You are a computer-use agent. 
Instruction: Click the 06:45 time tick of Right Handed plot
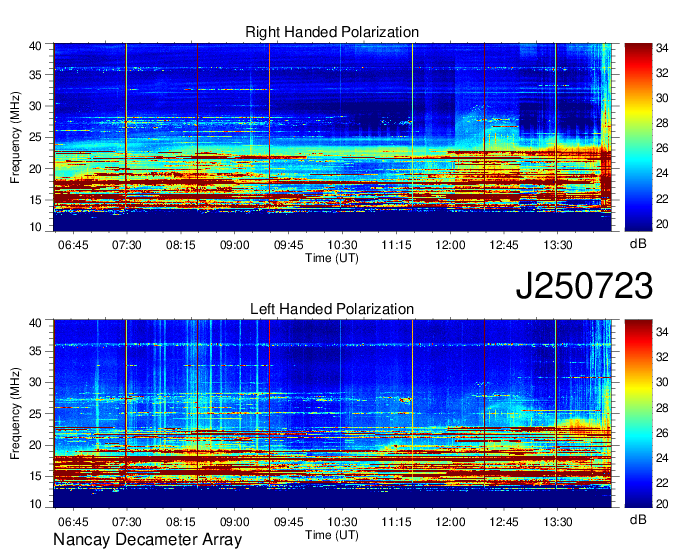pos(73,245)
